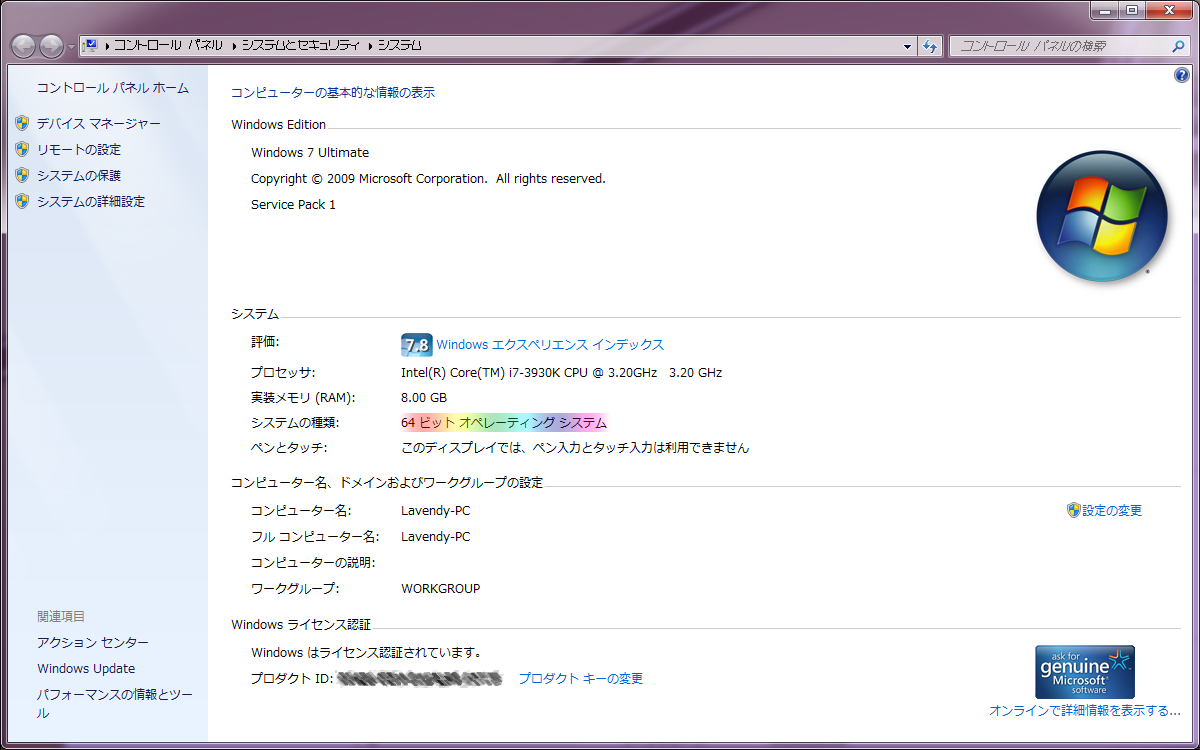This screenshot has width=1200, height=750.
Task: Click the shield icon beside システムの保護
Action: click(22, 175)
